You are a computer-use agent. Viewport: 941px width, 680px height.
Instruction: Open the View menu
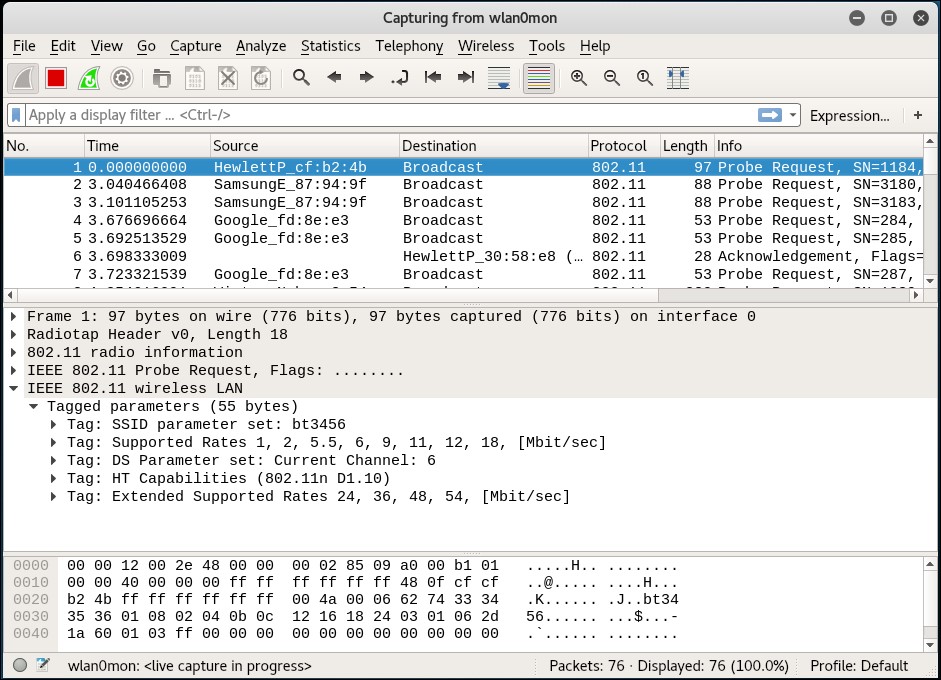coord(107,46)
